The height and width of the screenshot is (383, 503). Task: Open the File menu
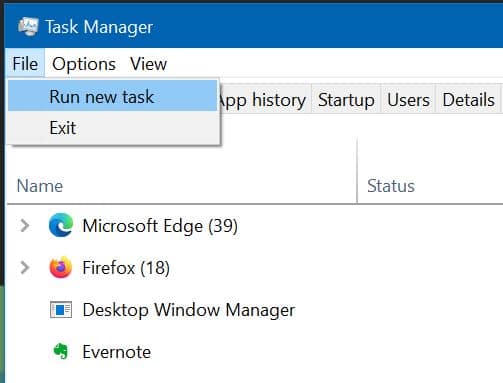25,63
